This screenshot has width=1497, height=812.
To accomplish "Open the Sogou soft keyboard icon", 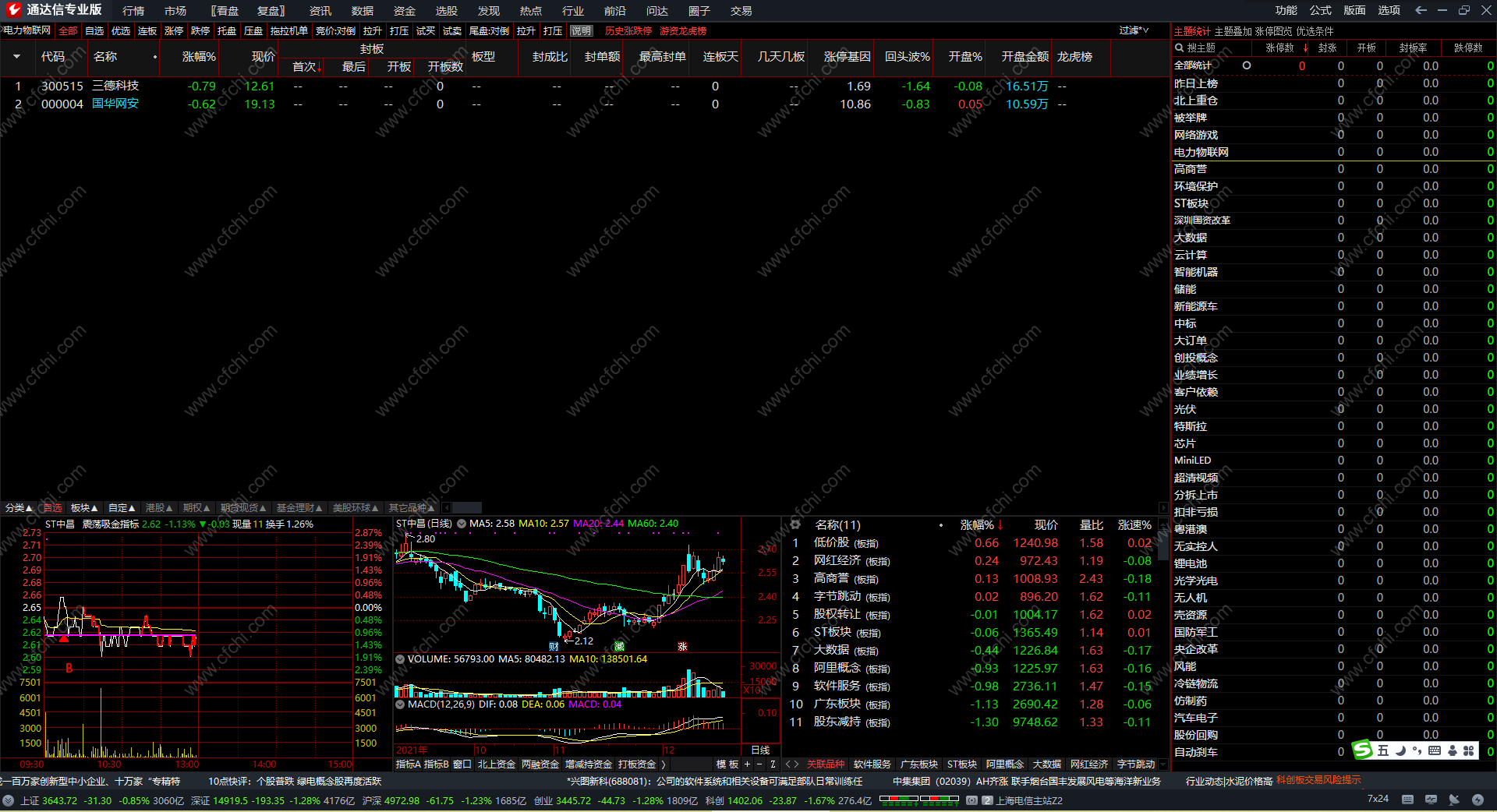I will pyautogui.click(x=1435, y=750).
